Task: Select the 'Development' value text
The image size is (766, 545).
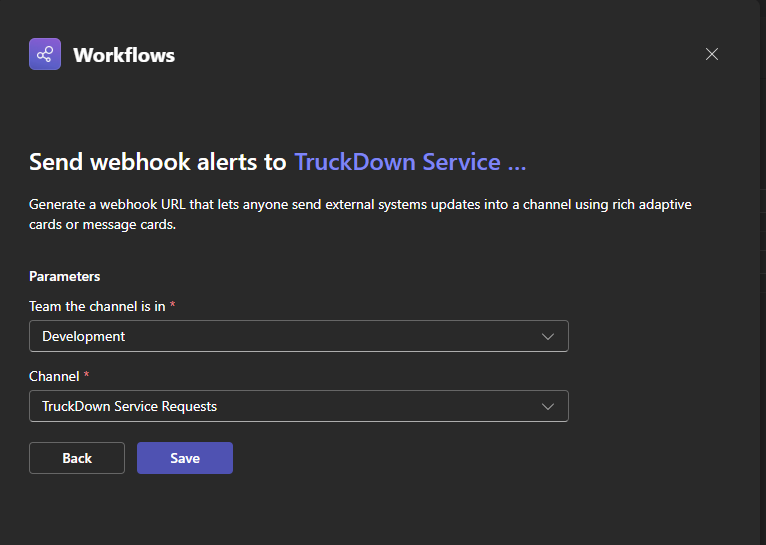Action: click(x=84, y=337)
